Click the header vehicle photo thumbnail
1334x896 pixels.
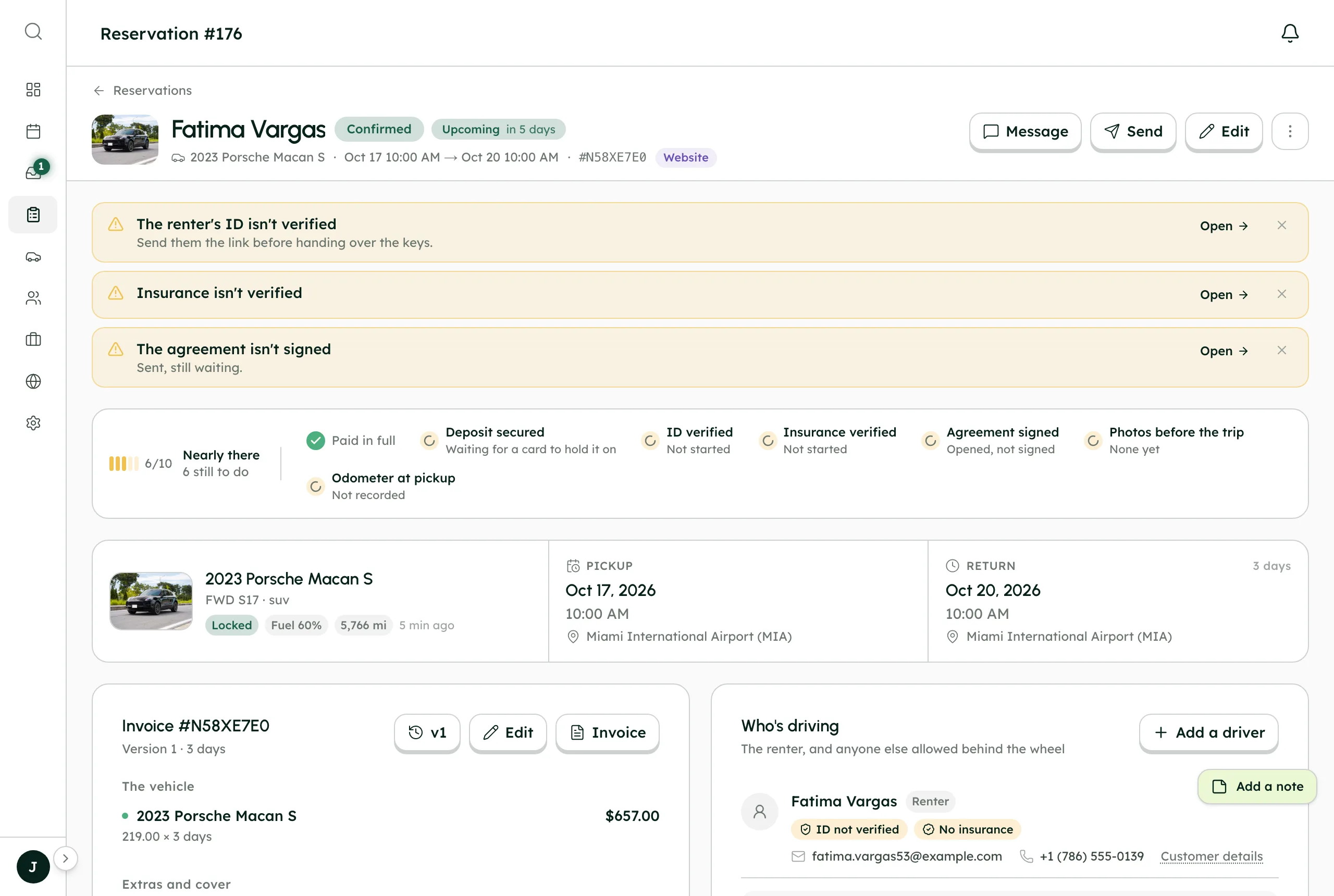click(125, 140)
